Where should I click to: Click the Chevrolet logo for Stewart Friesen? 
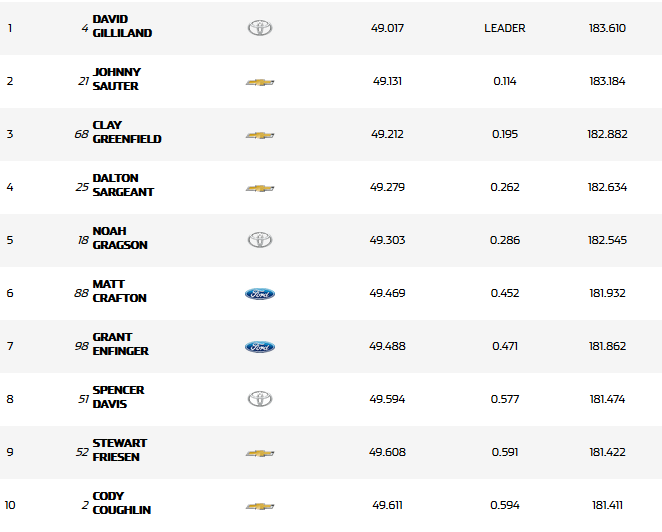(260, 453)
